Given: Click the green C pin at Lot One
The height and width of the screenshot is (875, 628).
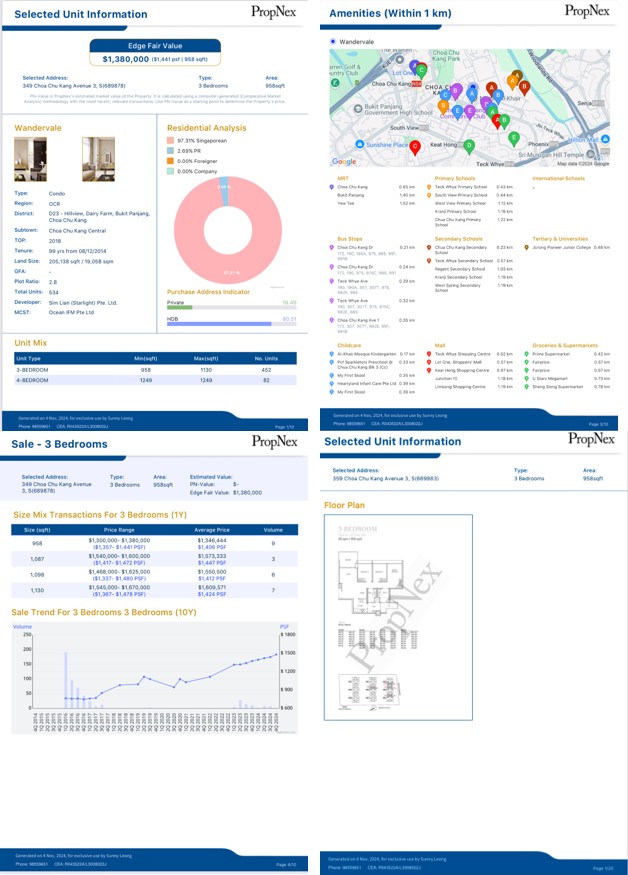Looking at the screenshot, I should pos(421,70).
